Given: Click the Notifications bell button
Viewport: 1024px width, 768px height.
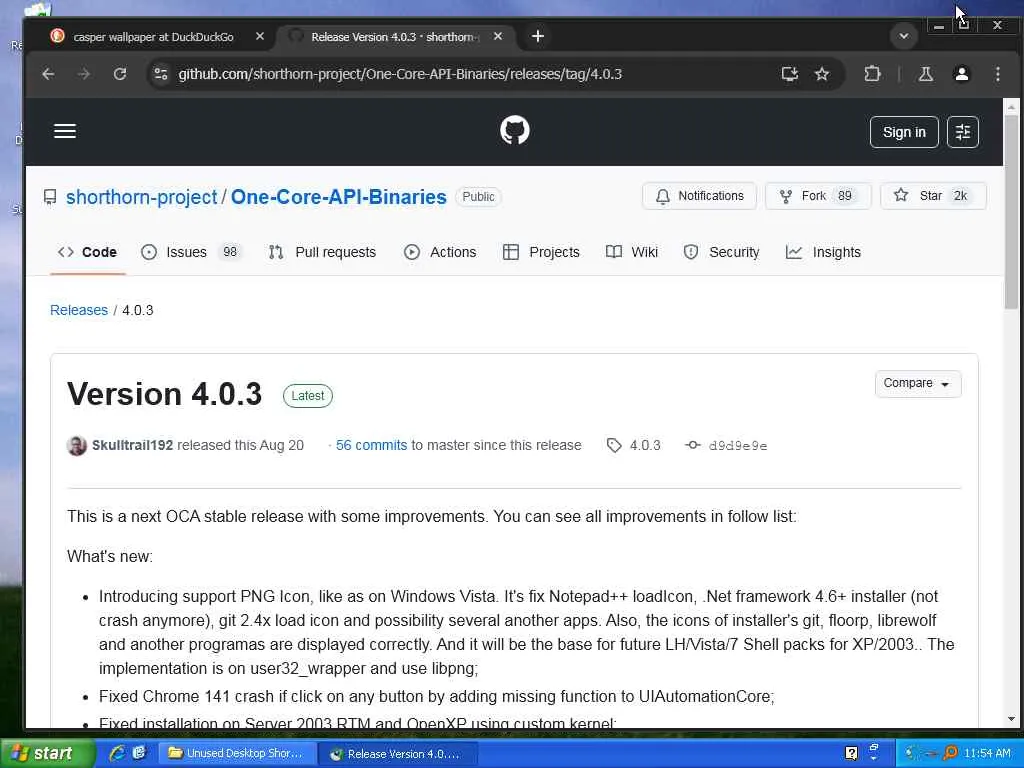Looking at the screenshot, I should click(699, 196).
